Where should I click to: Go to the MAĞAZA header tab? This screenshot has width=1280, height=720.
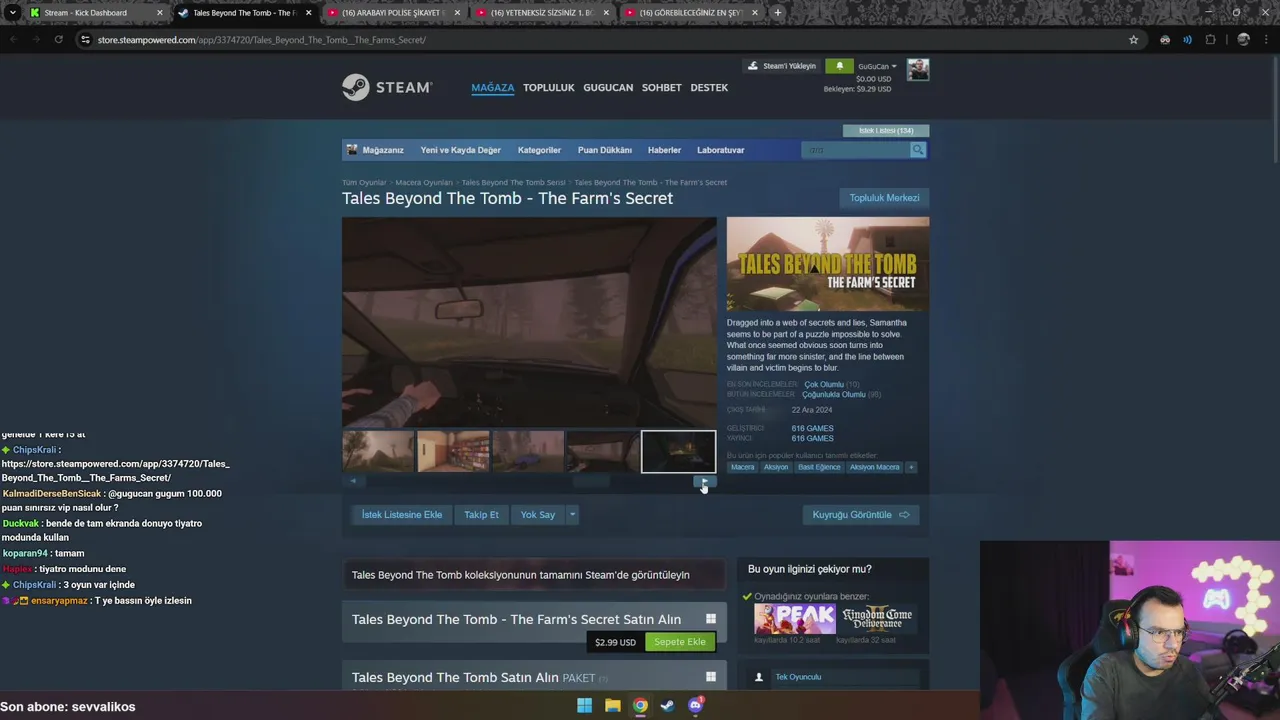(492, 88)
